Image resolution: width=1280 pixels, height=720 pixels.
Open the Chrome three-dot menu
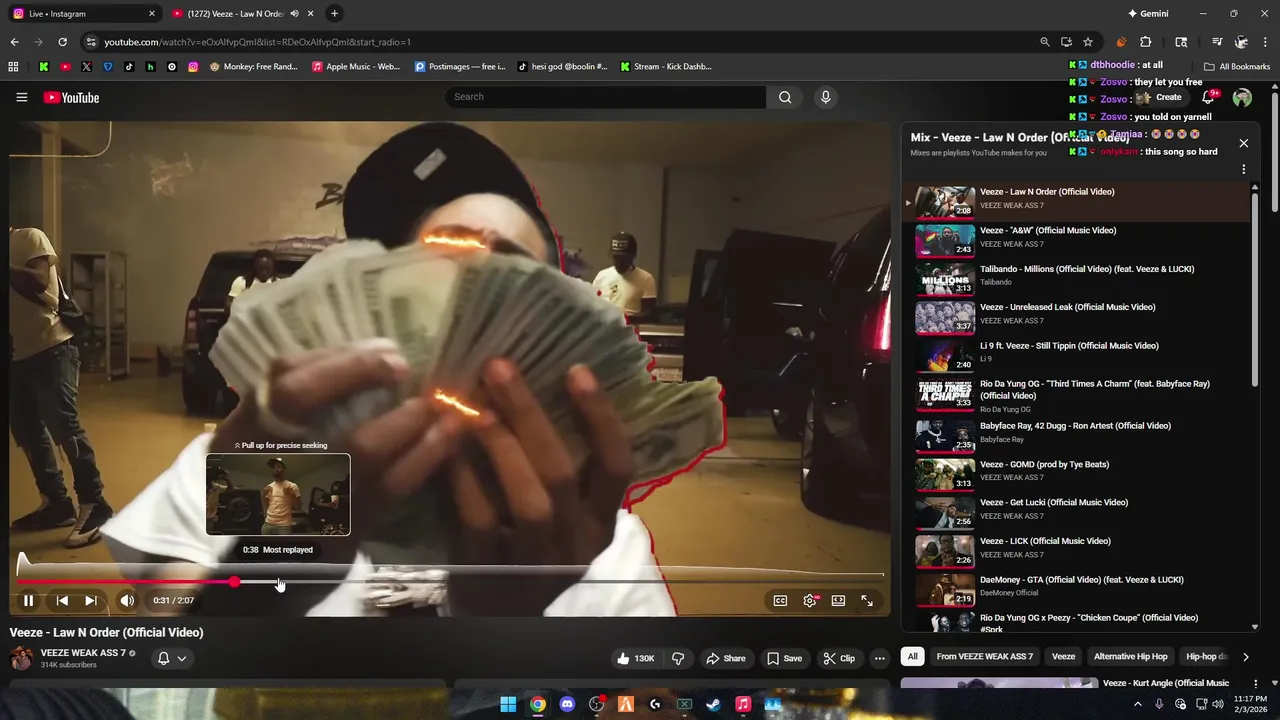(1266, 42)
